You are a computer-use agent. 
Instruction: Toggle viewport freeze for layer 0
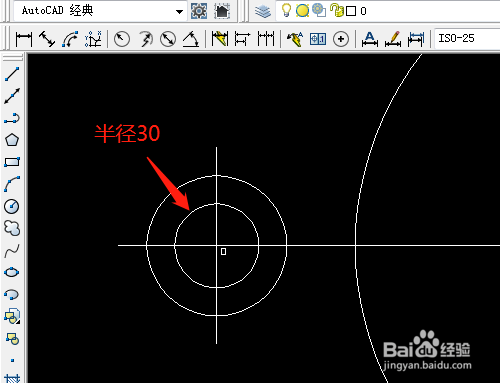[x=319, y=10]
